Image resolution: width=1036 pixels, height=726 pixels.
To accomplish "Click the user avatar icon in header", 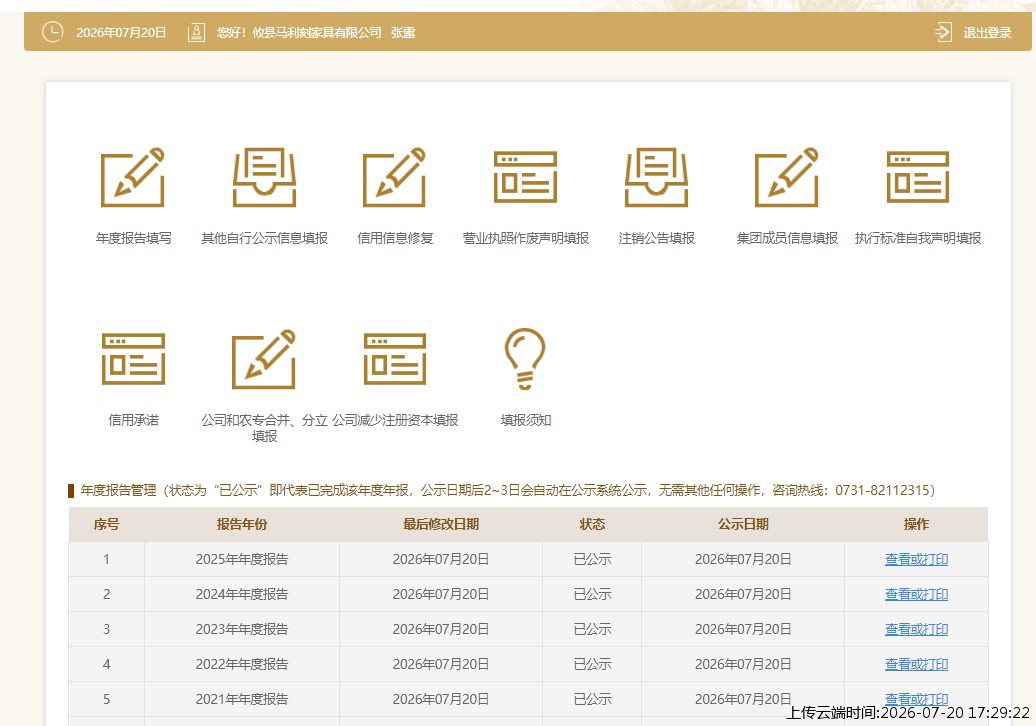I will pos(196,32).
